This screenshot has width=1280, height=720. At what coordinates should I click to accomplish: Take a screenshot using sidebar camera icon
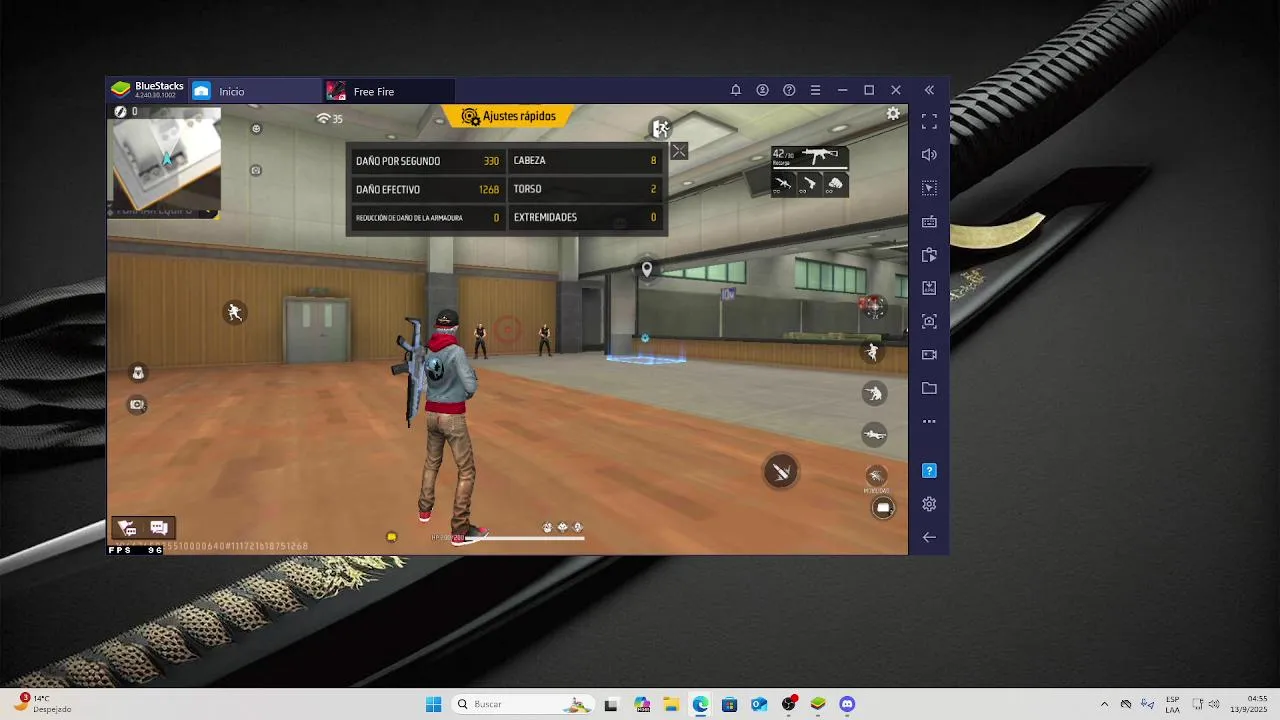point(929,321)
